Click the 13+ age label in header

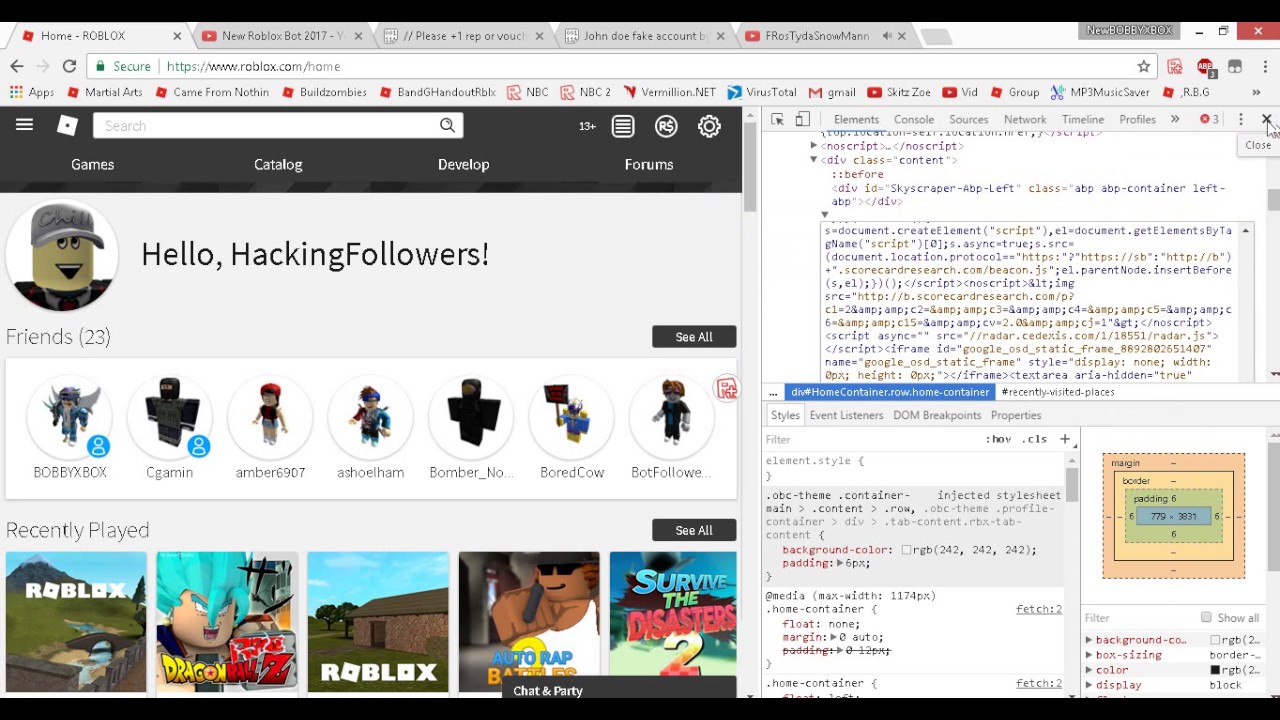587,126
